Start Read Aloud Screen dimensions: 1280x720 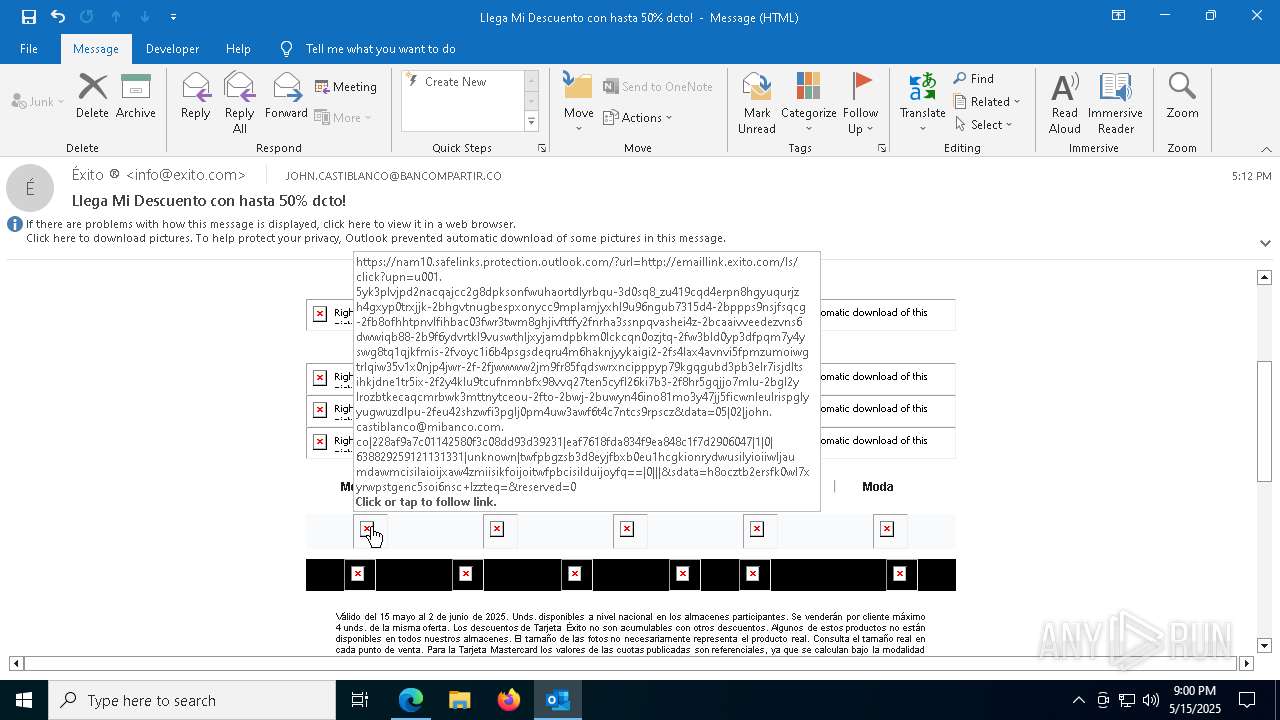coord(1065,103)
